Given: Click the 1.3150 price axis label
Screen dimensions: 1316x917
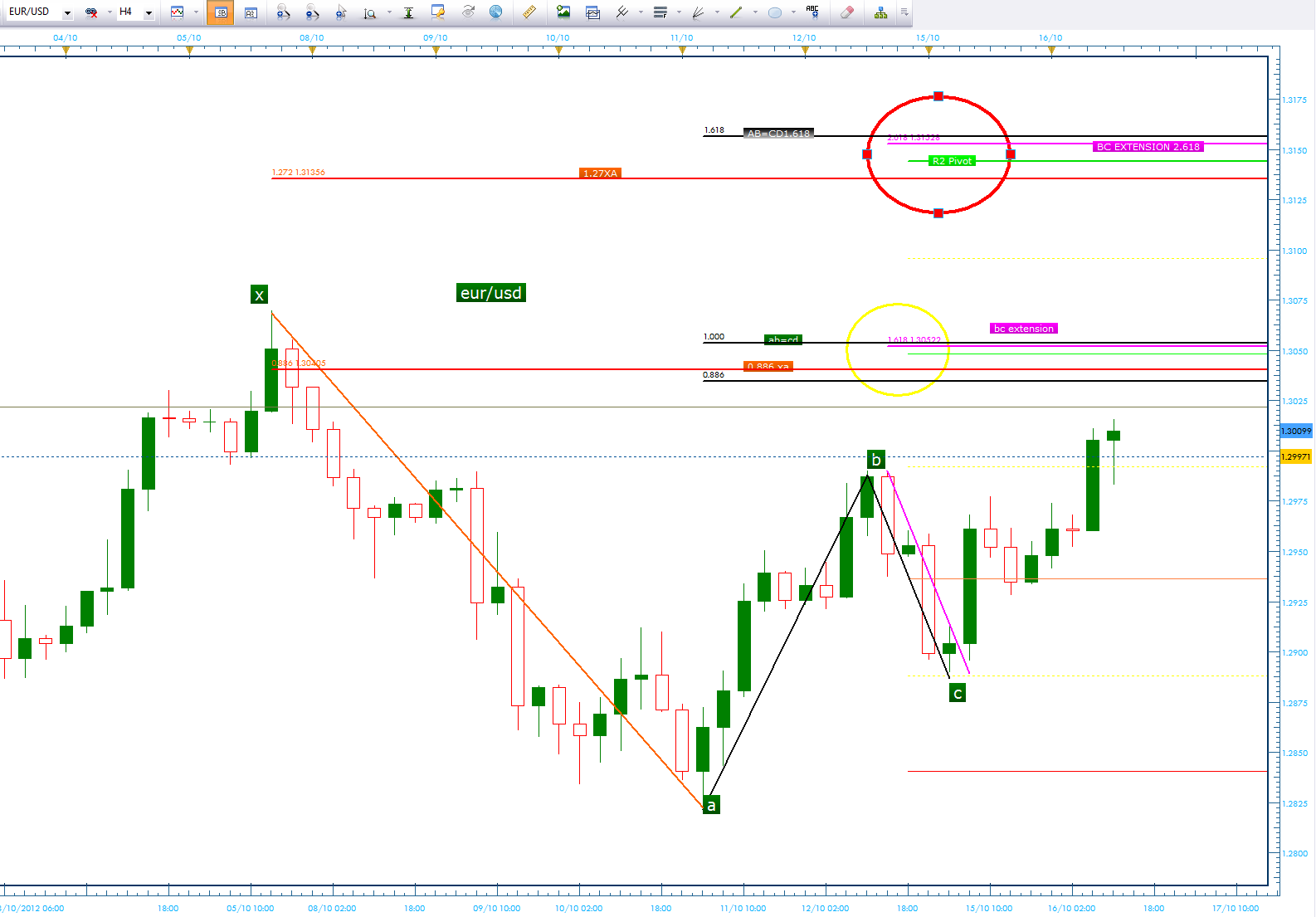Looking at the screenshot, I should (1294, 150).
